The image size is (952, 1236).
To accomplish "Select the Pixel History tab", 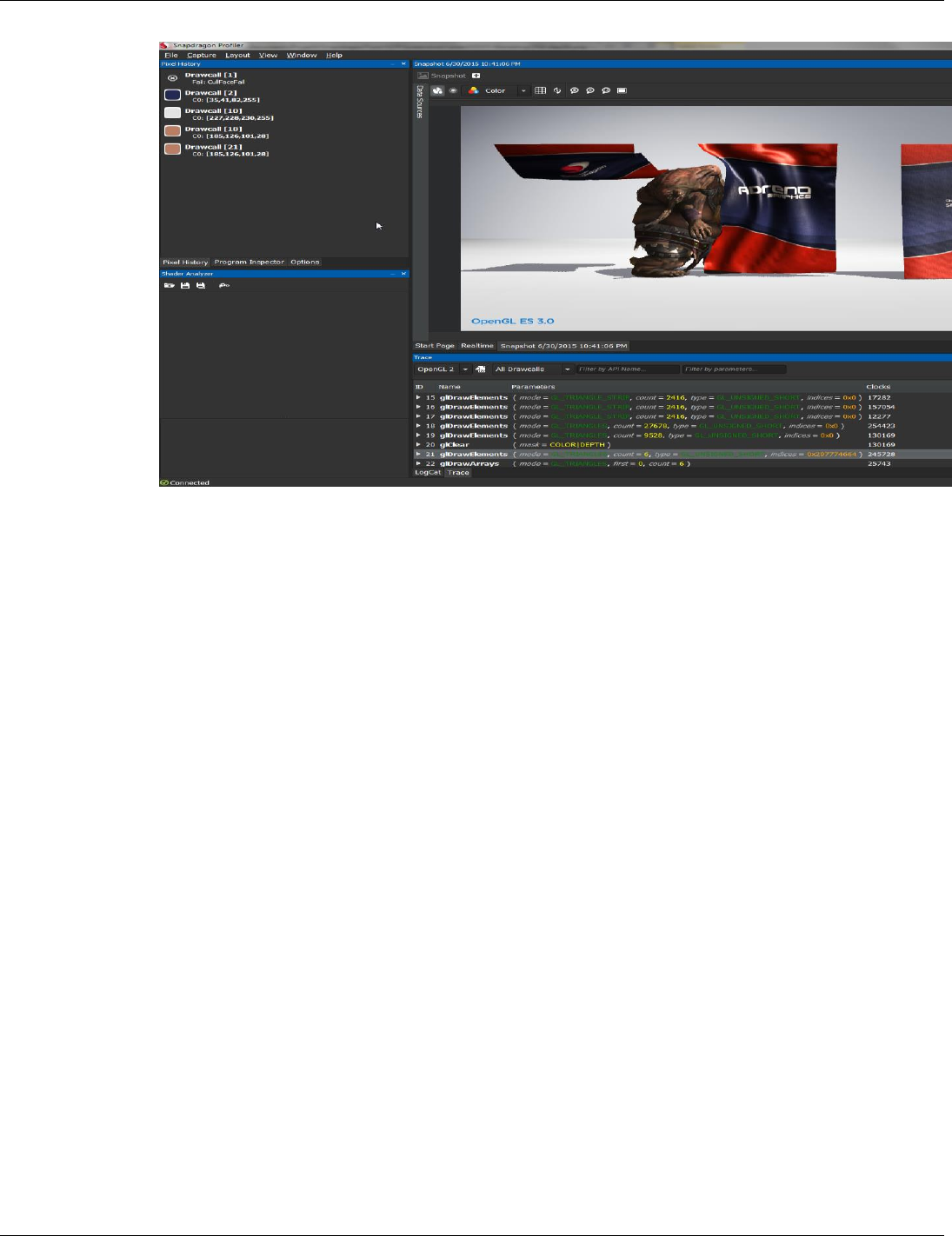I will coord(185,262).
